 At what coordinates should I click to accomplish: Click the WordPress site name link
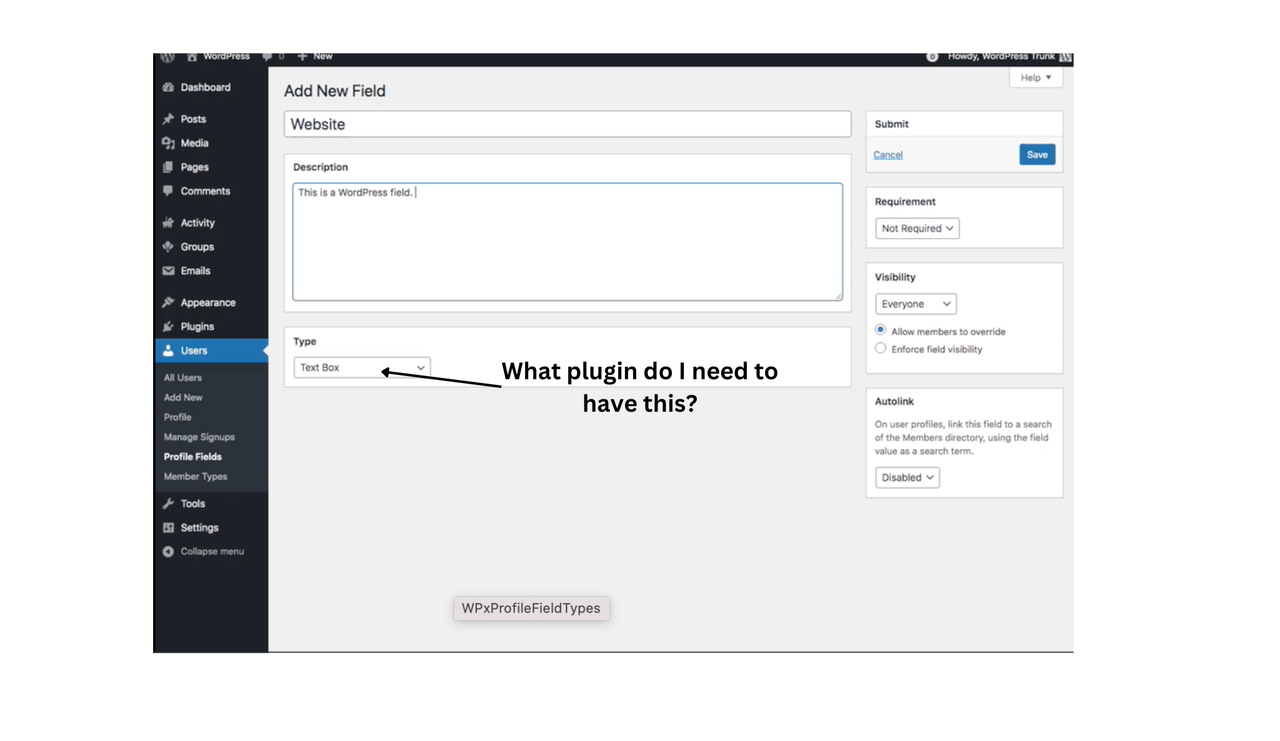(227, 57)
